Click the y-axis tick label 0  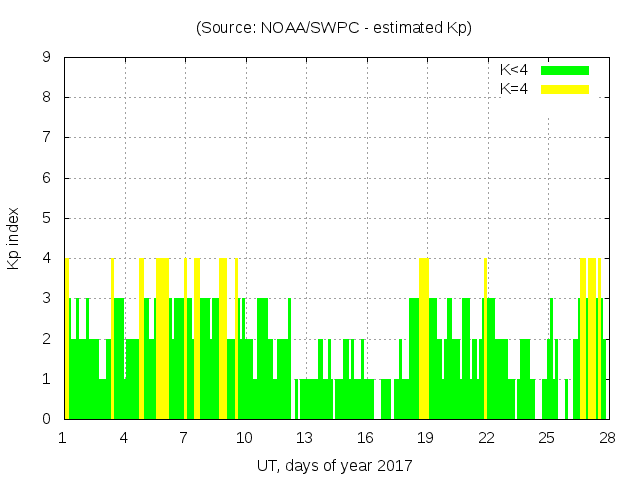click(46, 419)
